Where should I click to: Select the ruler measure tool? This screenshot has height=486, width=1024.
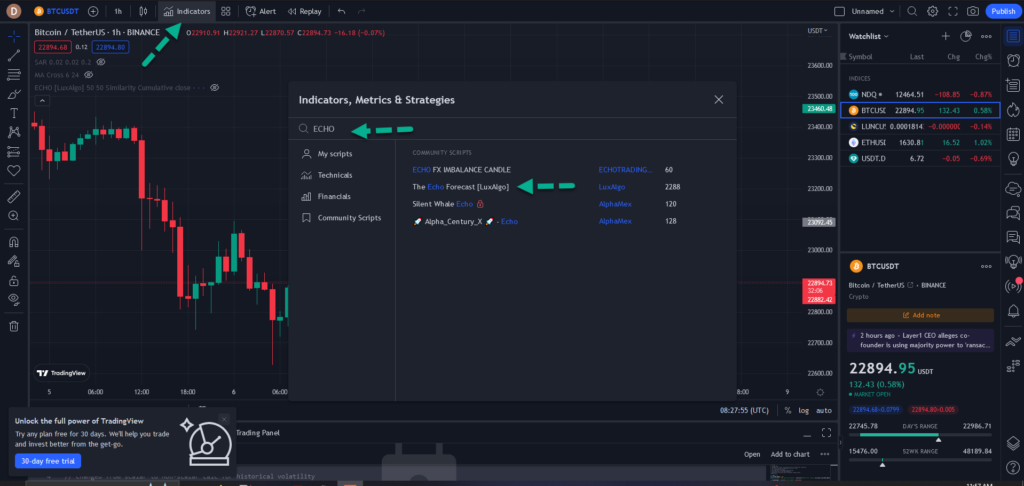point(14,196)
